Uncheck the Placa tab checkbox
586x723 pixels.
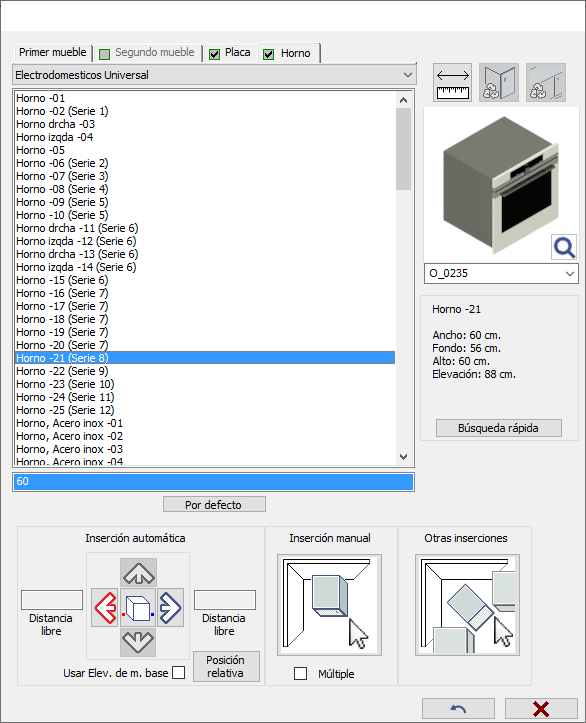(214, 54)
